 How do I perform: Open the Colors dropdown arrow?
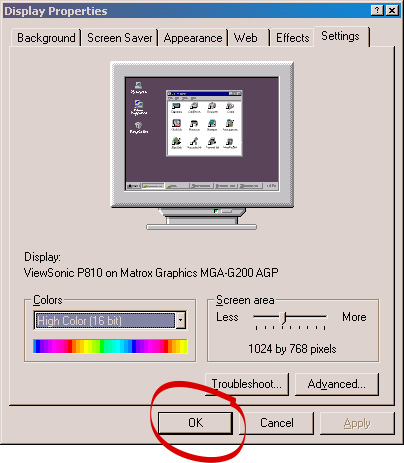180,321
